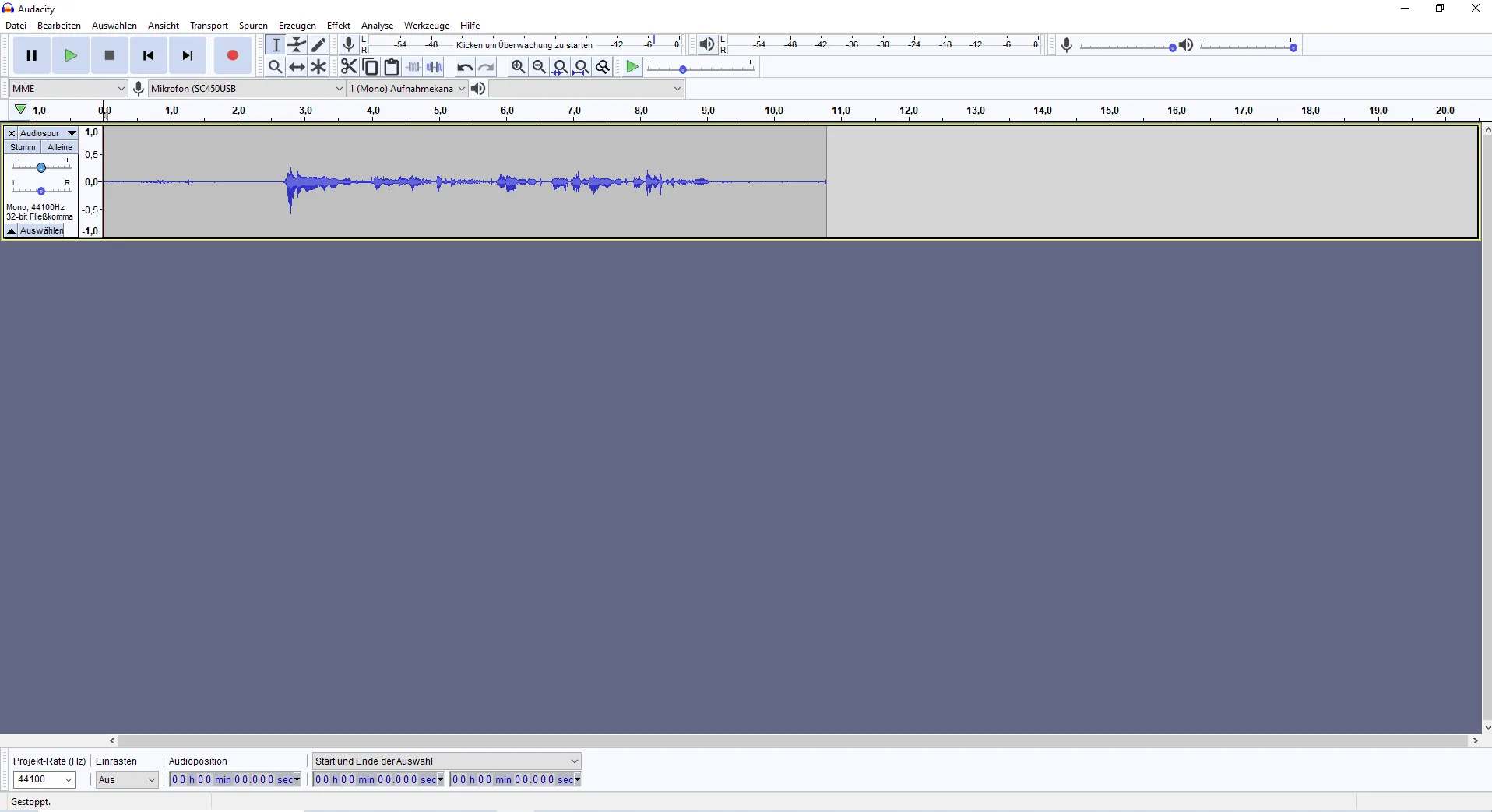Toggle Alleine solo on the audio track
Screen dimensions: 1492x812
click(x=60, y=147)
